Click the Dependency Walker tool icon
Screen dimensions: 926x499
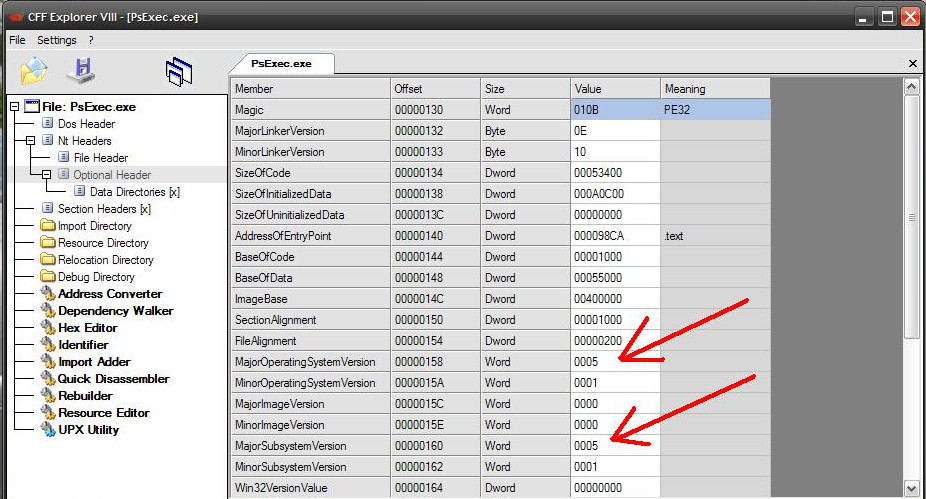point(48,311)
